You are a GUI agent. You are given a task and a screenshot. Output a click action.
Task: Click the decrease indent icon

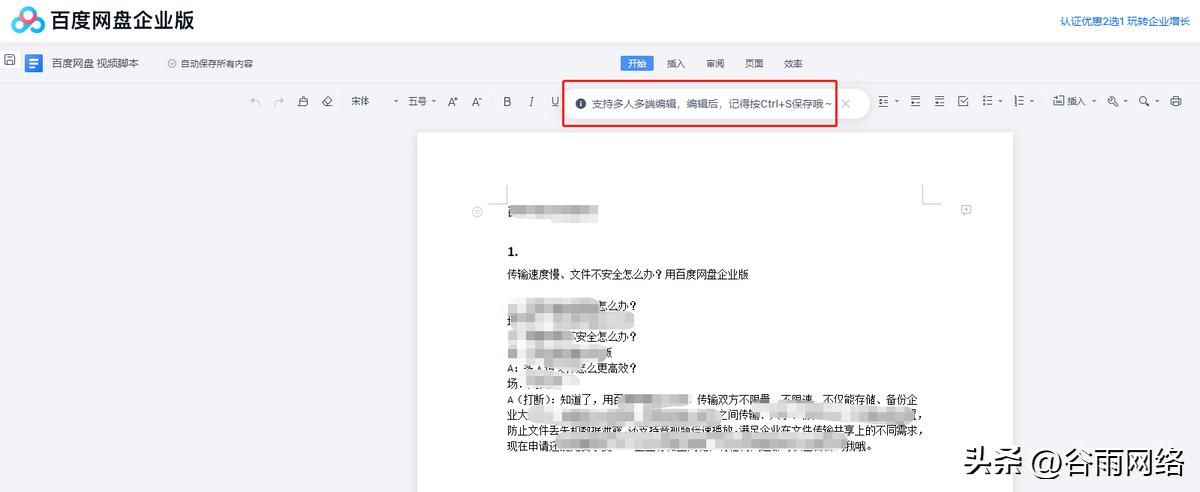pyautogui.click(x=915, y=101)
